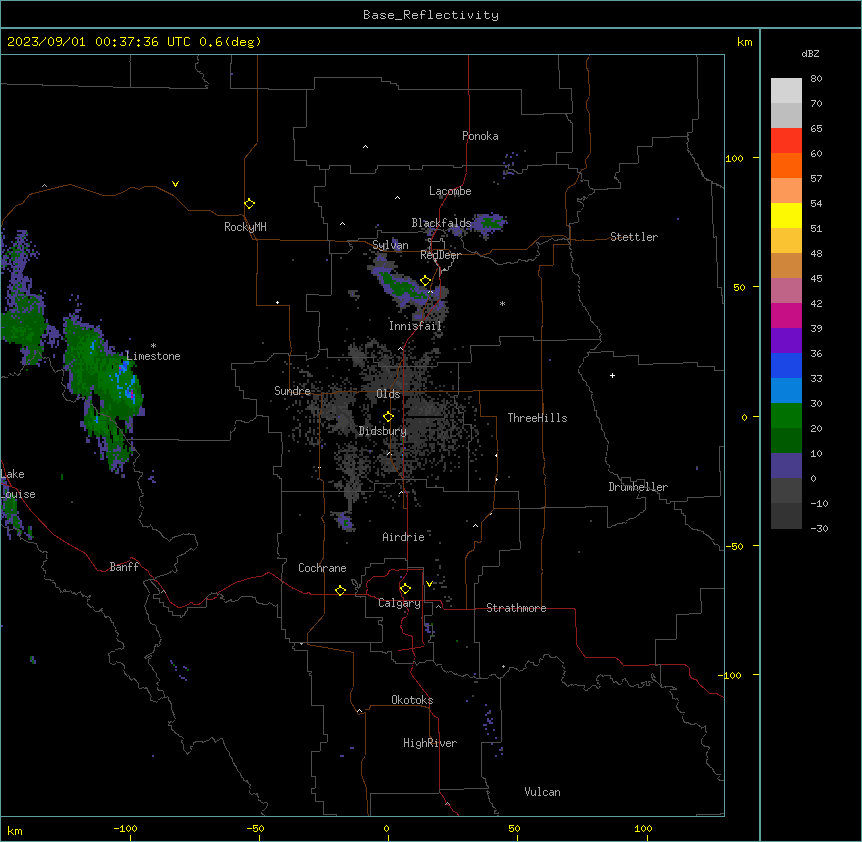Viewport: 862px width, 842px height.
Task: Click the Lake Louise label
Action: tap(18, 484)
